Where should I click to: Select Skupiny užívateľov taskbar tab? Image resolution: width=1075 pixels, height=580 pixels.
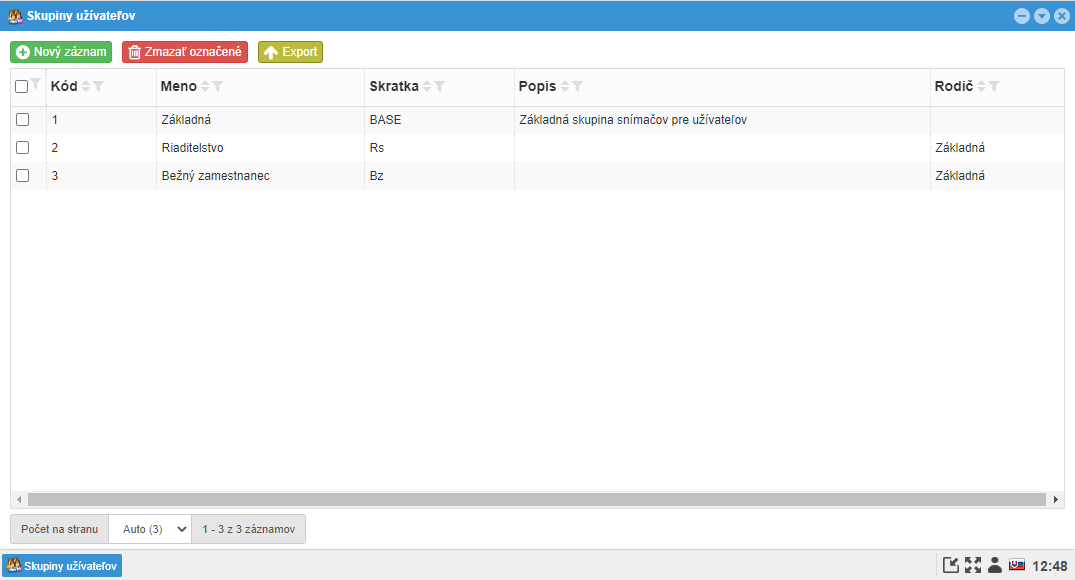point(62,566)
